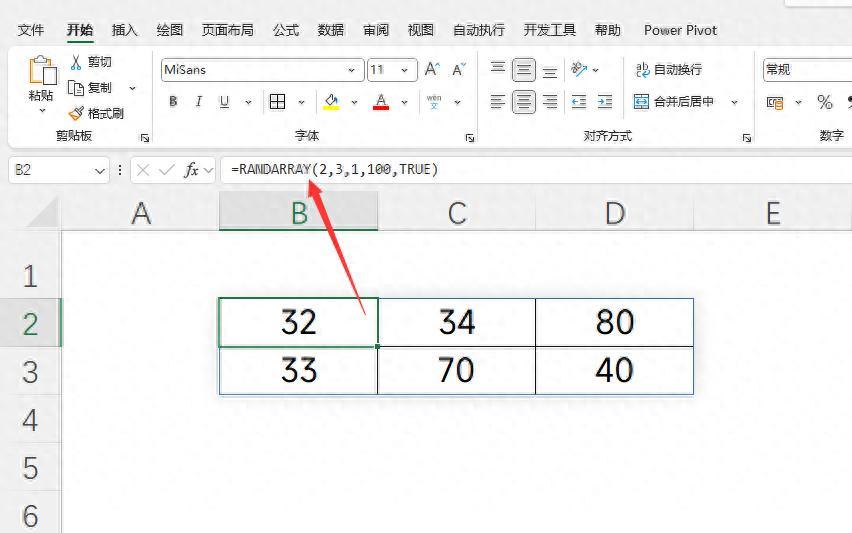Open Font settings dialog launcher
This screenshot has width=852, height=533.
tap(470, 138)
